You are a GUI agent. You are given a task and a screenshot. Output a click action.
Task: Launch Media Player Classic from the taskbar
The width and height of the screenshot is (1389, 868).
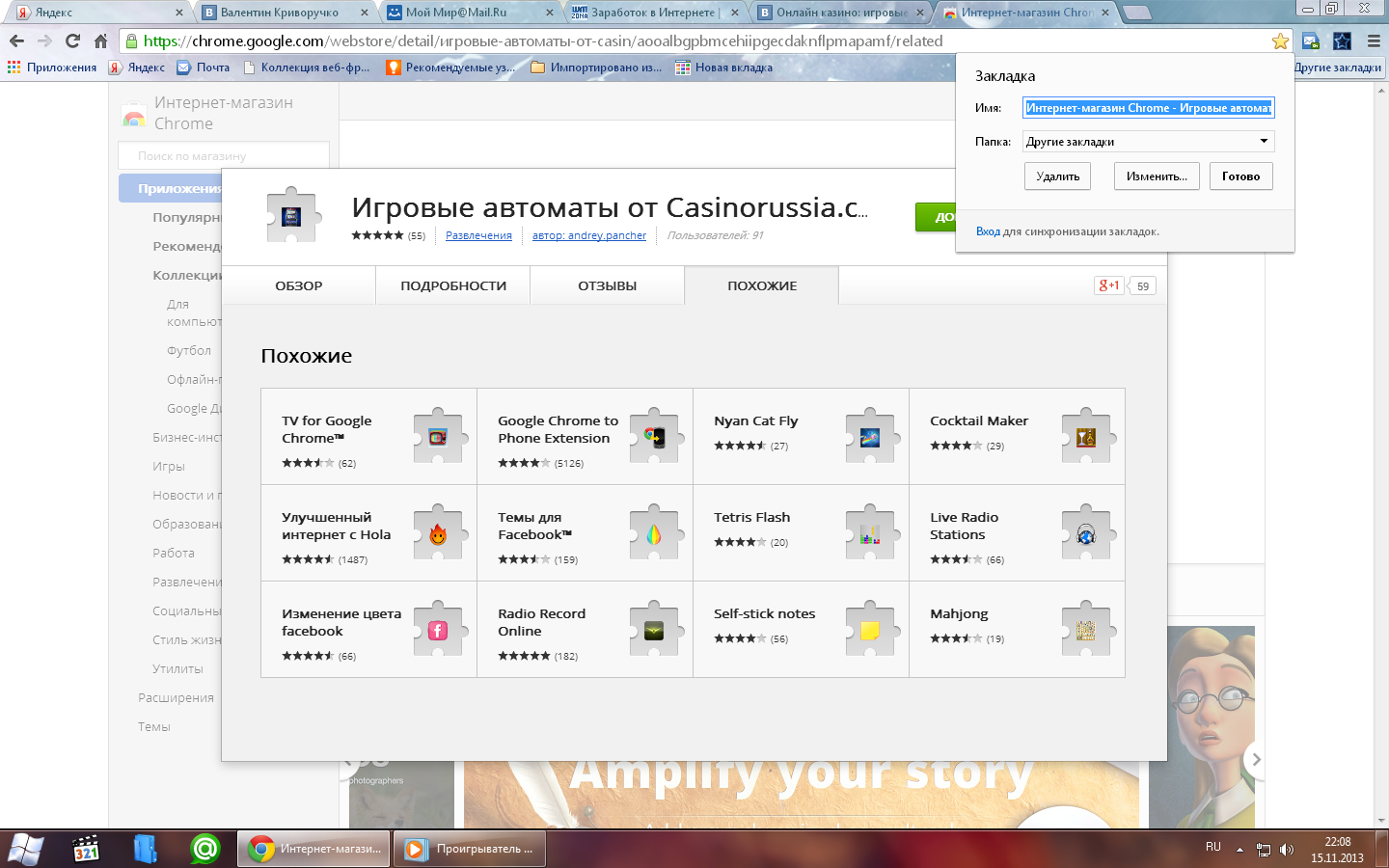[86, 849]
